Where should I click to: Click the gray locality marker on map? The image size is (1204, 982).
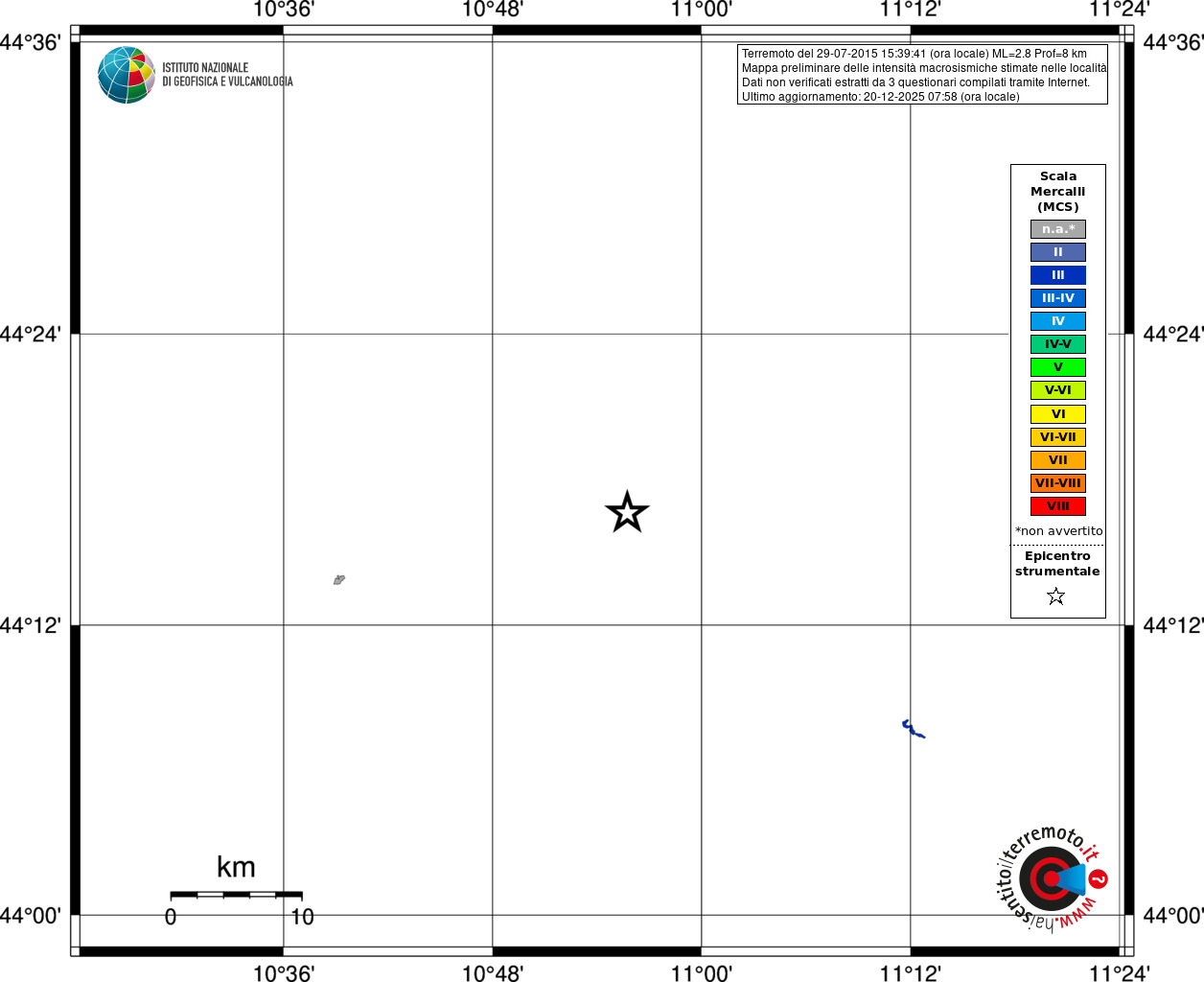pyautogui.click(x=339, y=579)
